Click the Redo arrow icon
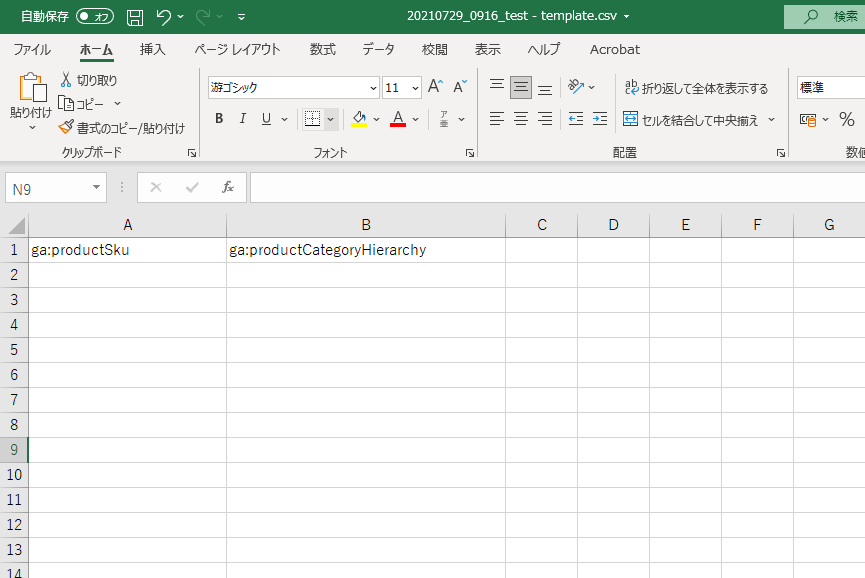This screenshot has height=578, width=865. tap(202, 17)
